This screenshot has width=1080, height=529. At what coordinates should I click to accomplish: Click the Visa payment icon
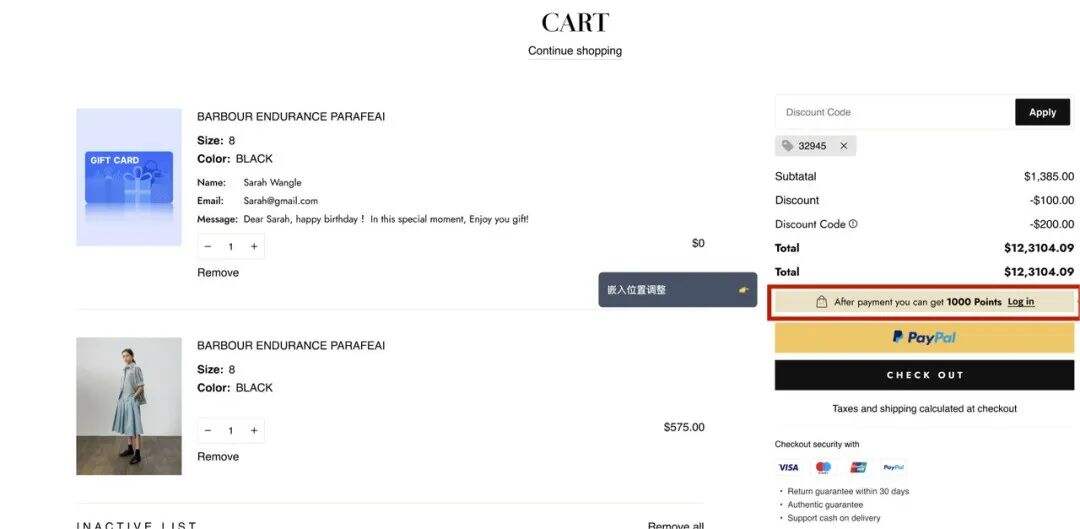click(789, 467)
